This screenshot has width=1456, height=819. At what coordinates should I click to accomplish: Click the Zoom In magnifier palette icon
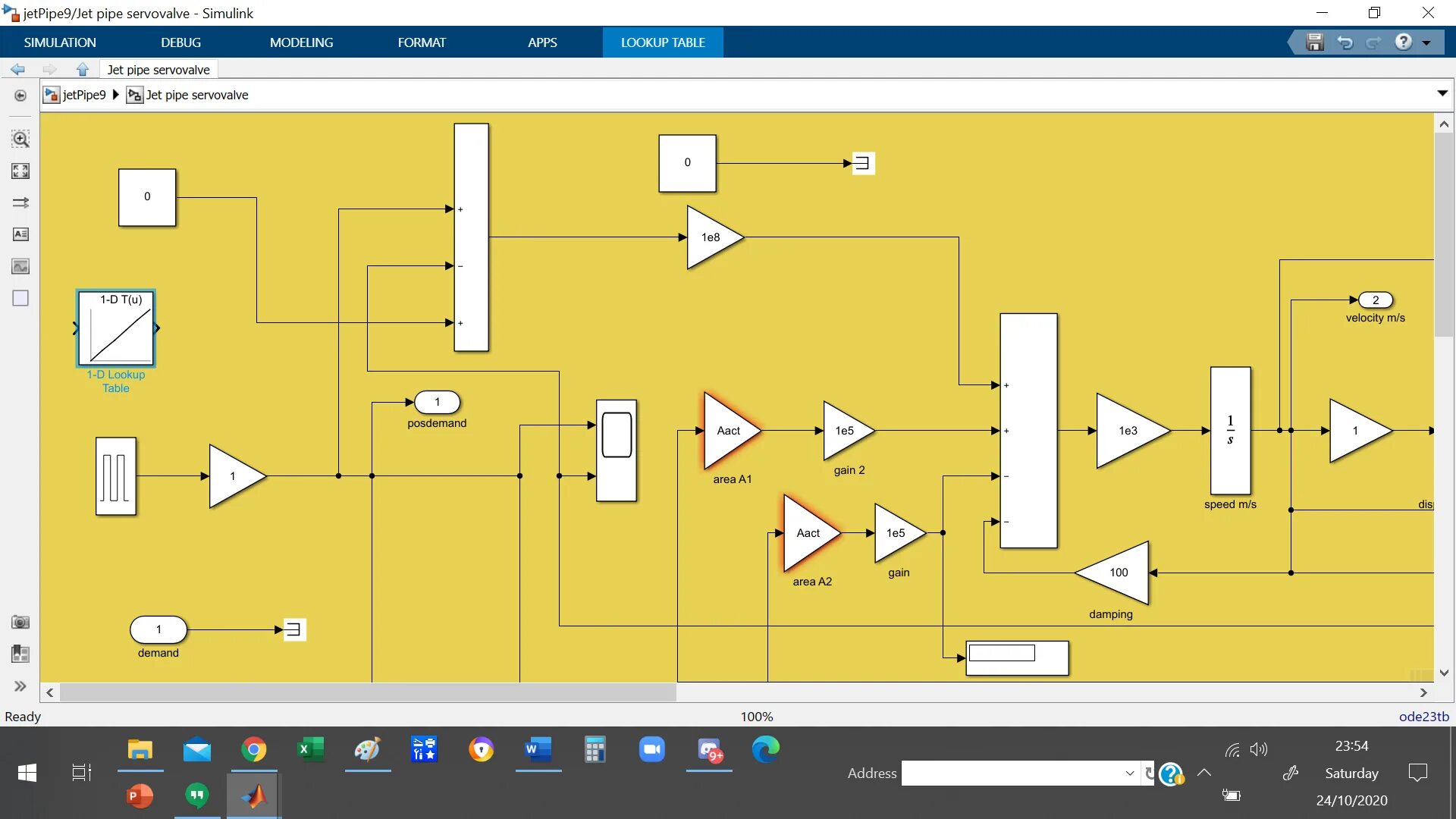tap(20, 139)
